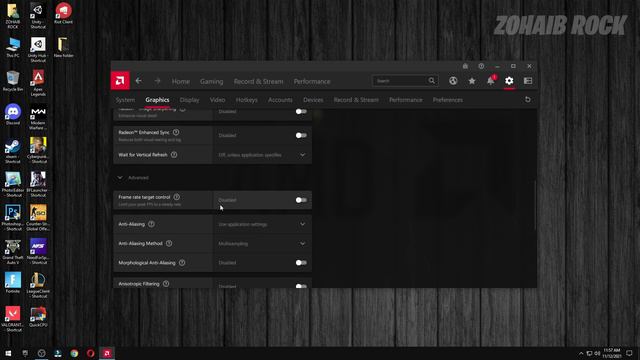Show help for Morphological Anti-Aliasing
The image size is (640, 360).
(182, 263)
